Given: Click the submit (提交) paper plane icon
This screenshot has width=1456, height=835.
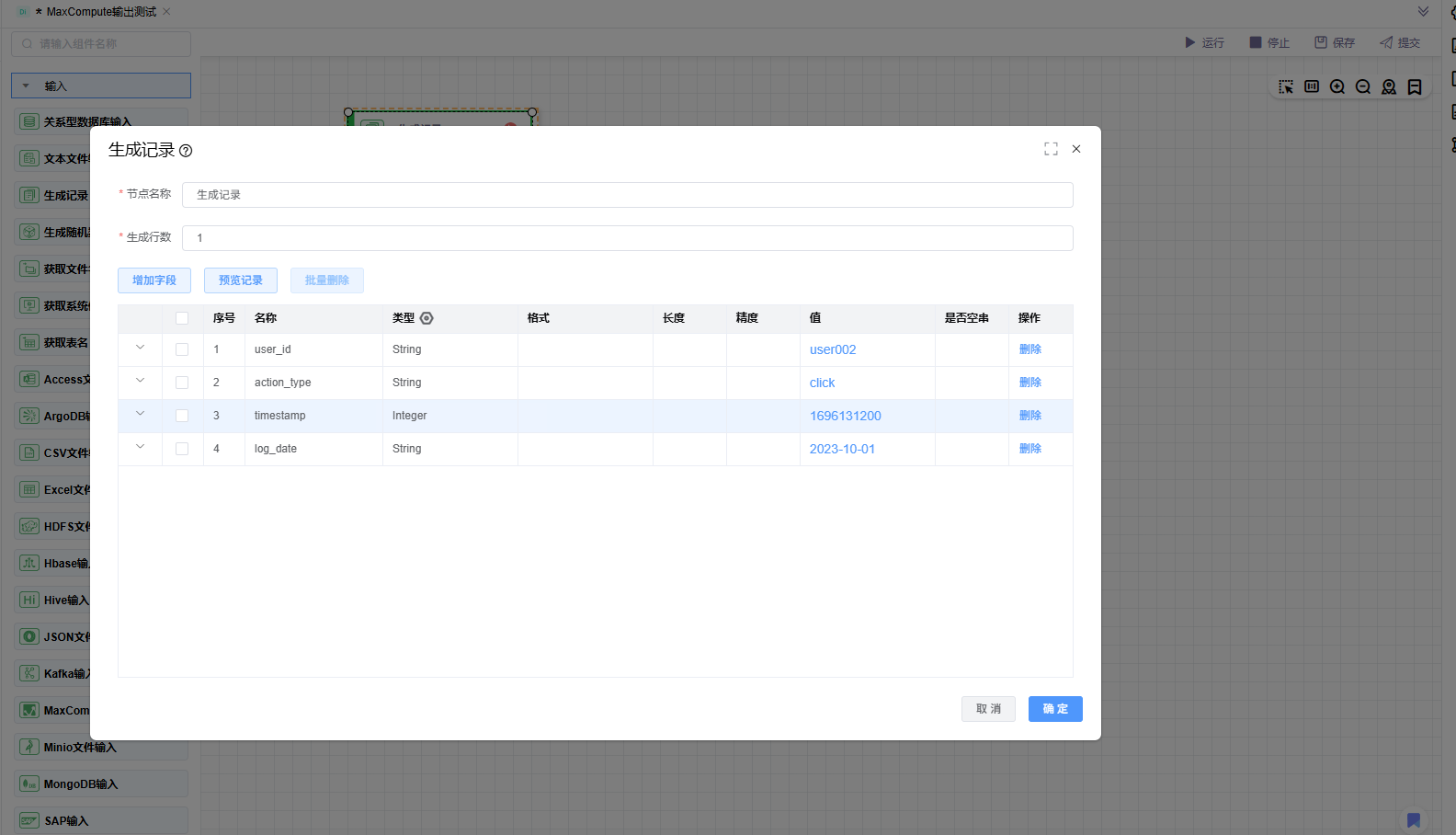Looking at the screenshot, I should 1386,42.
